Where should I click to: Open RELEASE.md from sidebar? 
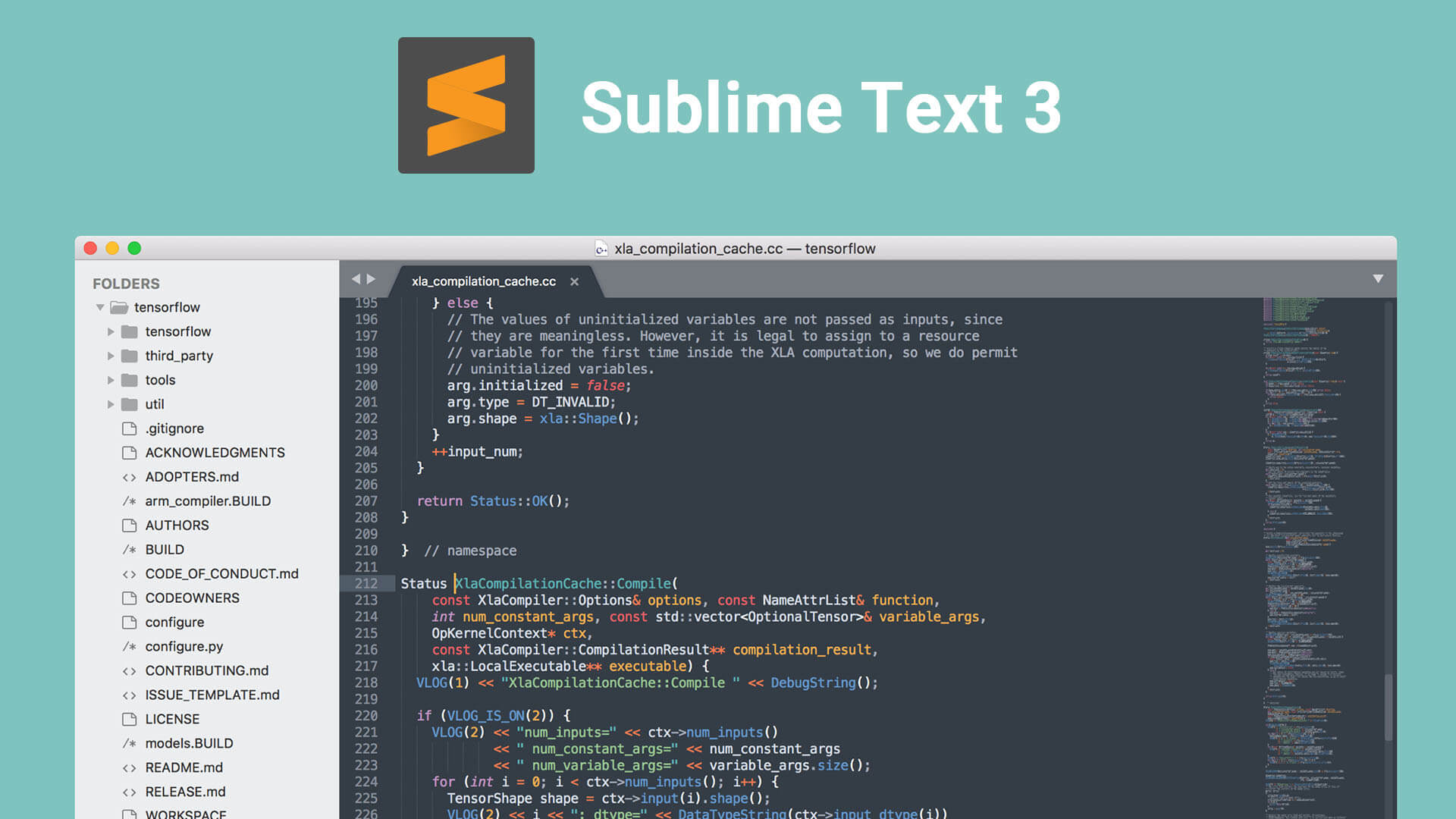(x=185, y=792)
